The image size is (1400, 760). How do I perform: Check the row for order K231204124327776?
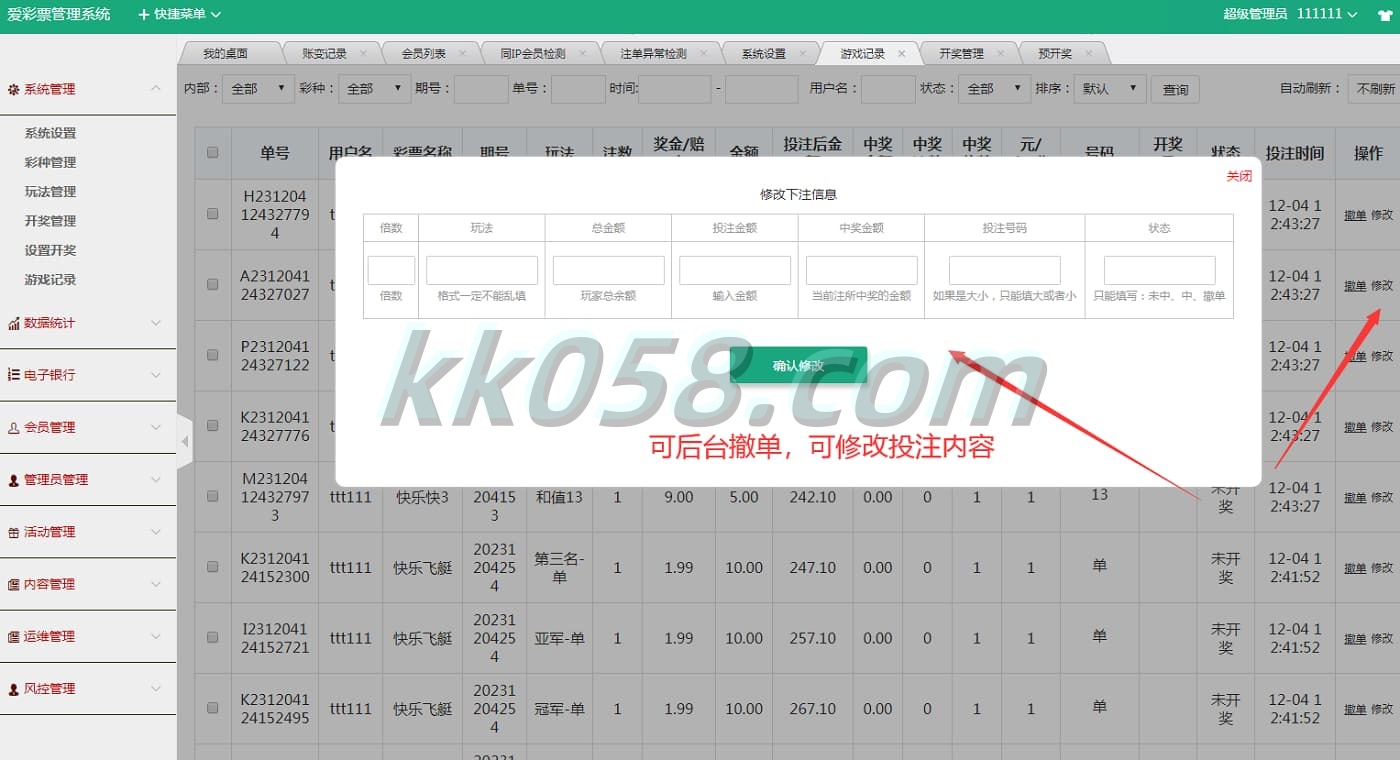[x=212, y=425]
